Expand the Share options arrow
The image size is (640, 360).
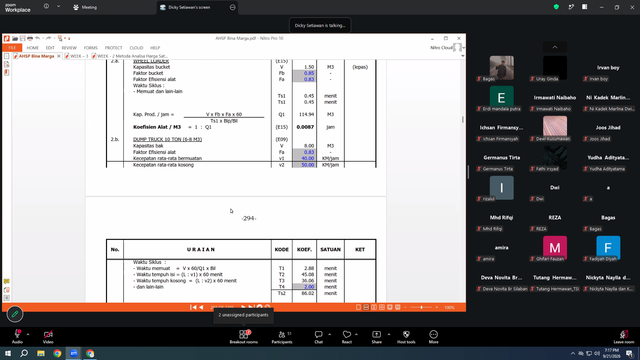[x=389, y=334]
